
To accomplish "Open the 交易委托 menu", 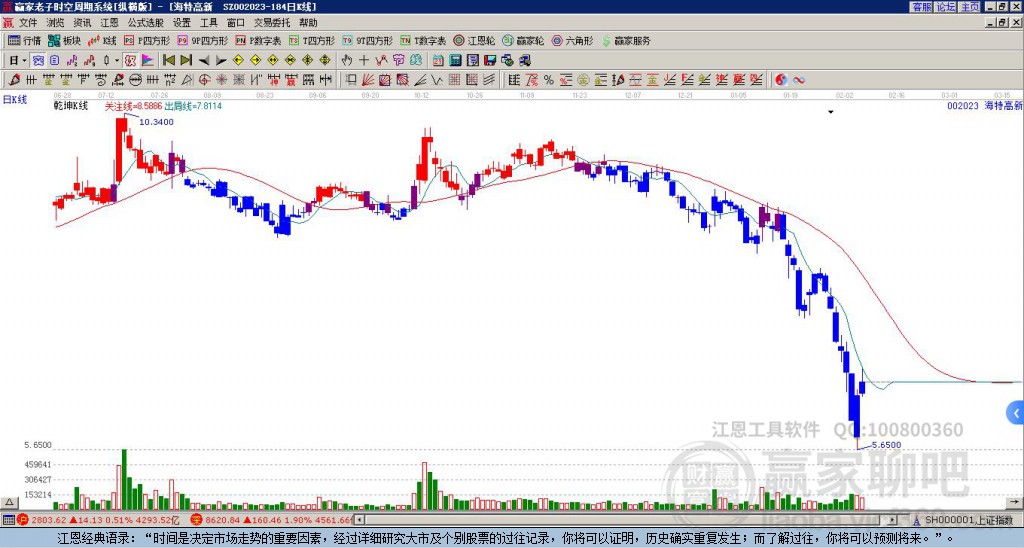I will pyautogui.click(x=272, y=23).
